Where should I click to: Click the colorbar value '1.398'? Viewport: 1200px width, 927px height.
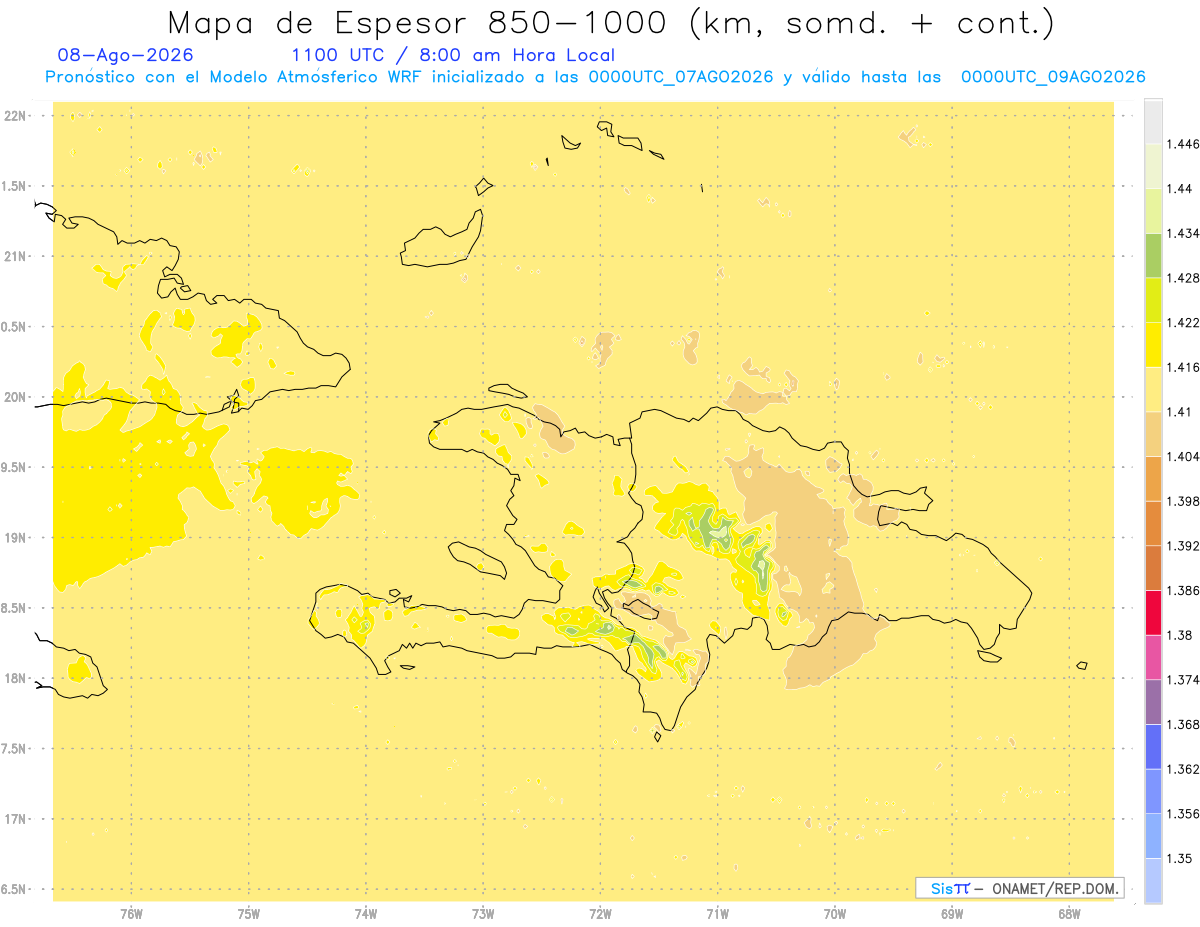click(1183, 501)
